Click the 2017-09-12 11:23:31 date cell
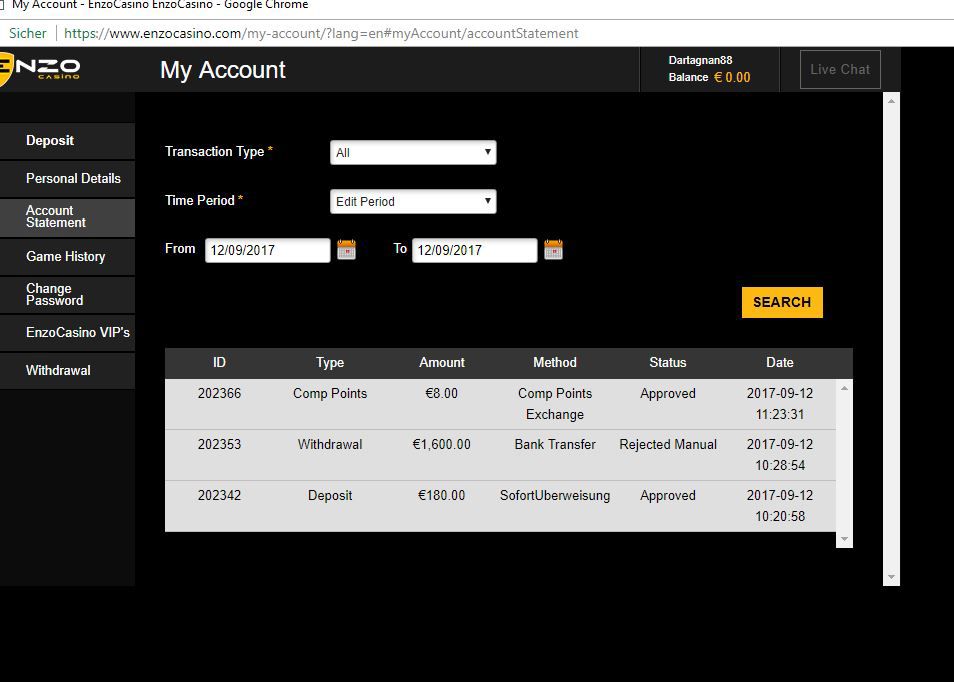 pyautogui.click(x=780, y=404)
